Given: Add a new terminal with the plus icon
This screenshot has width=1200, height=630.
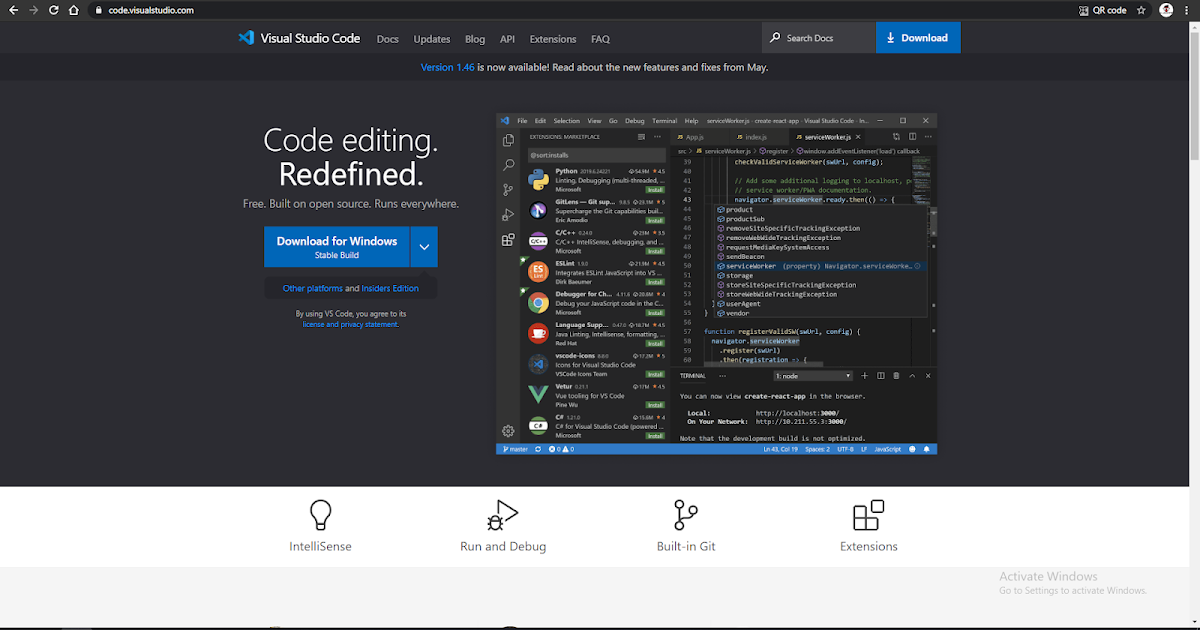Looking at the screenshot, I should point(864,375).
